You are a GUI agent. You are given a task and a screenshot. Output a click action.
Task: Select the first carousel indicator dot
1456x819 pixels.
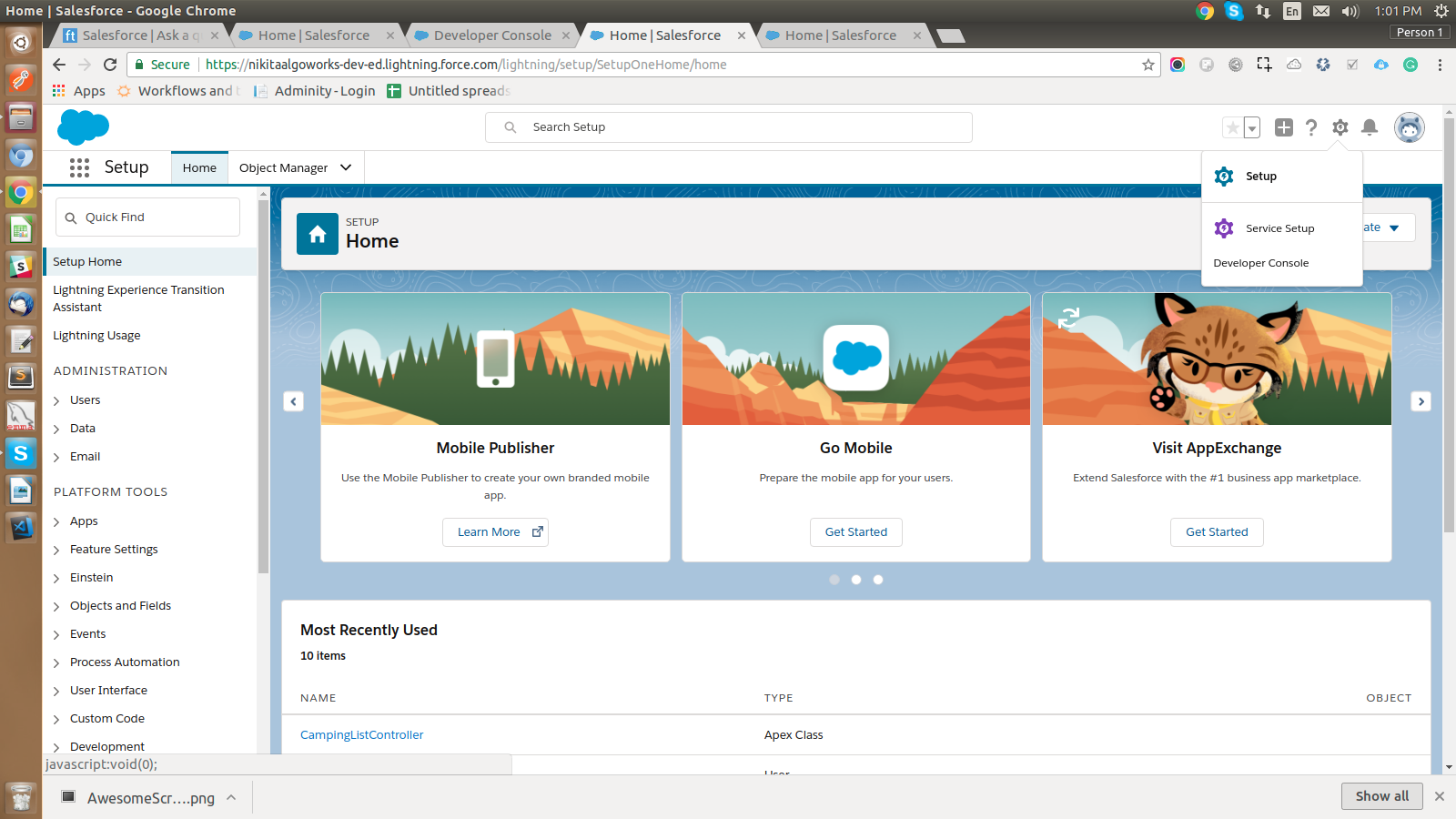tap(834, 580)
